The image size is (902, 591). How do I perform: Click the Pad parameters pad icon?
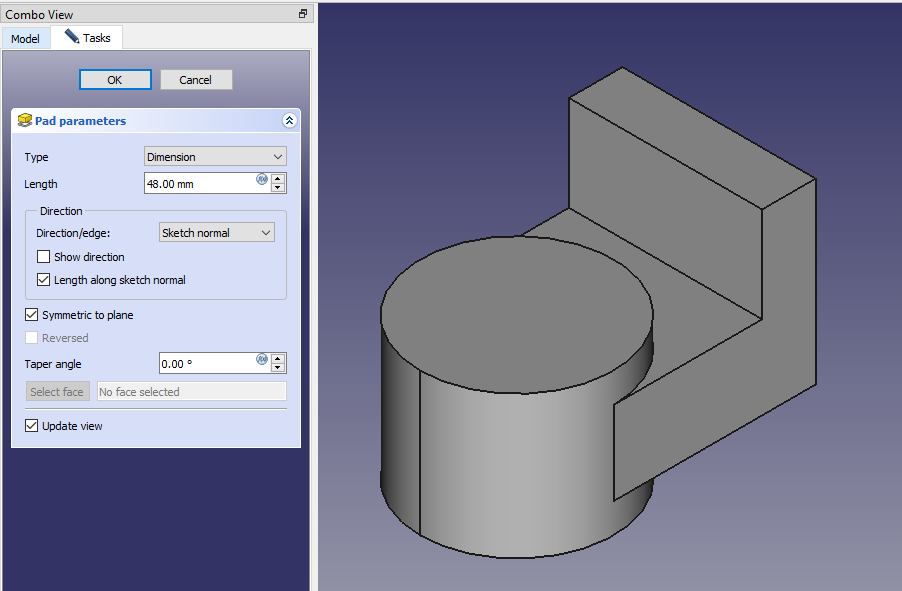25,121
